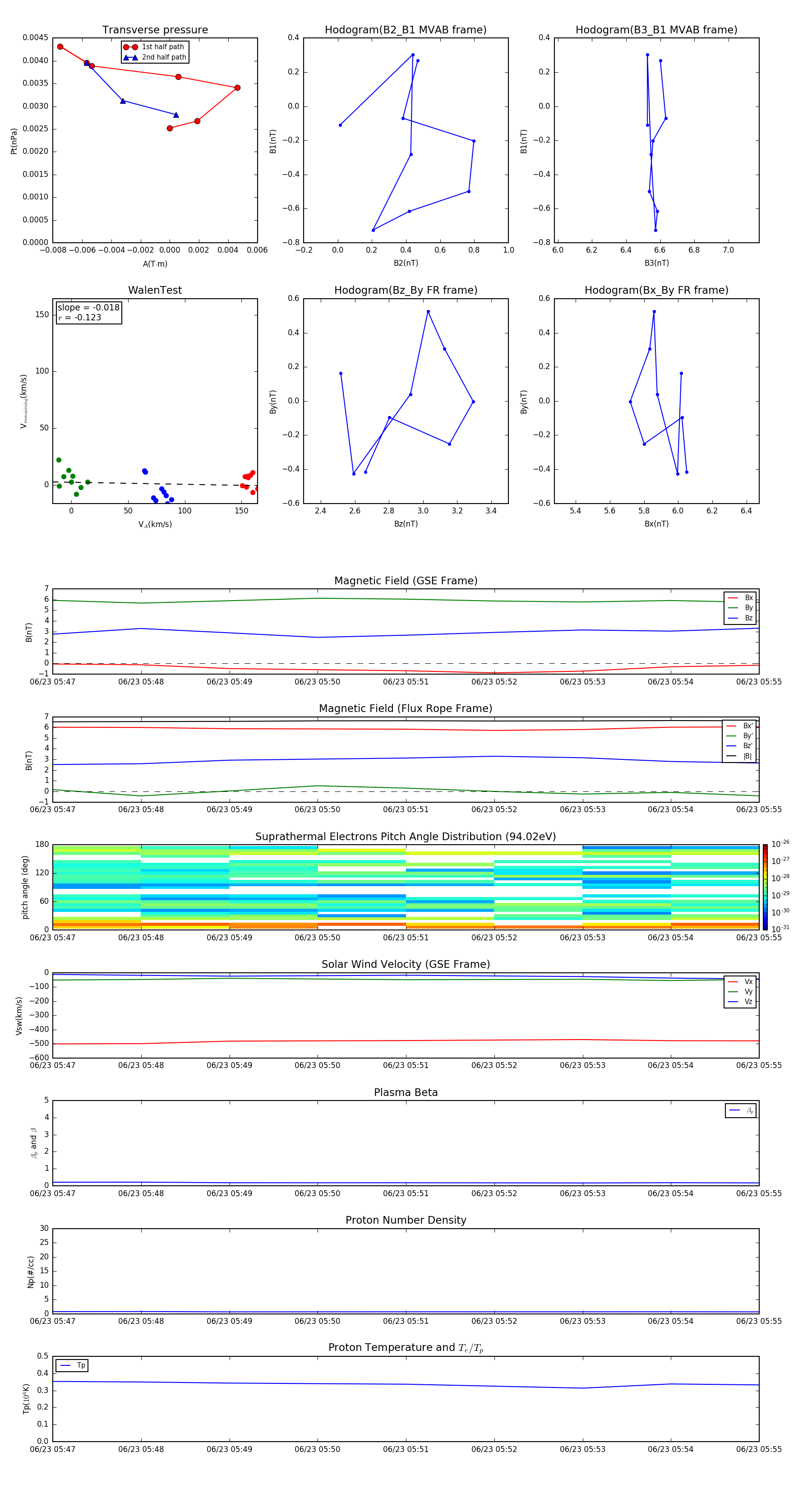
Task: Click the red Vx velocity line
Action: 406,1040
